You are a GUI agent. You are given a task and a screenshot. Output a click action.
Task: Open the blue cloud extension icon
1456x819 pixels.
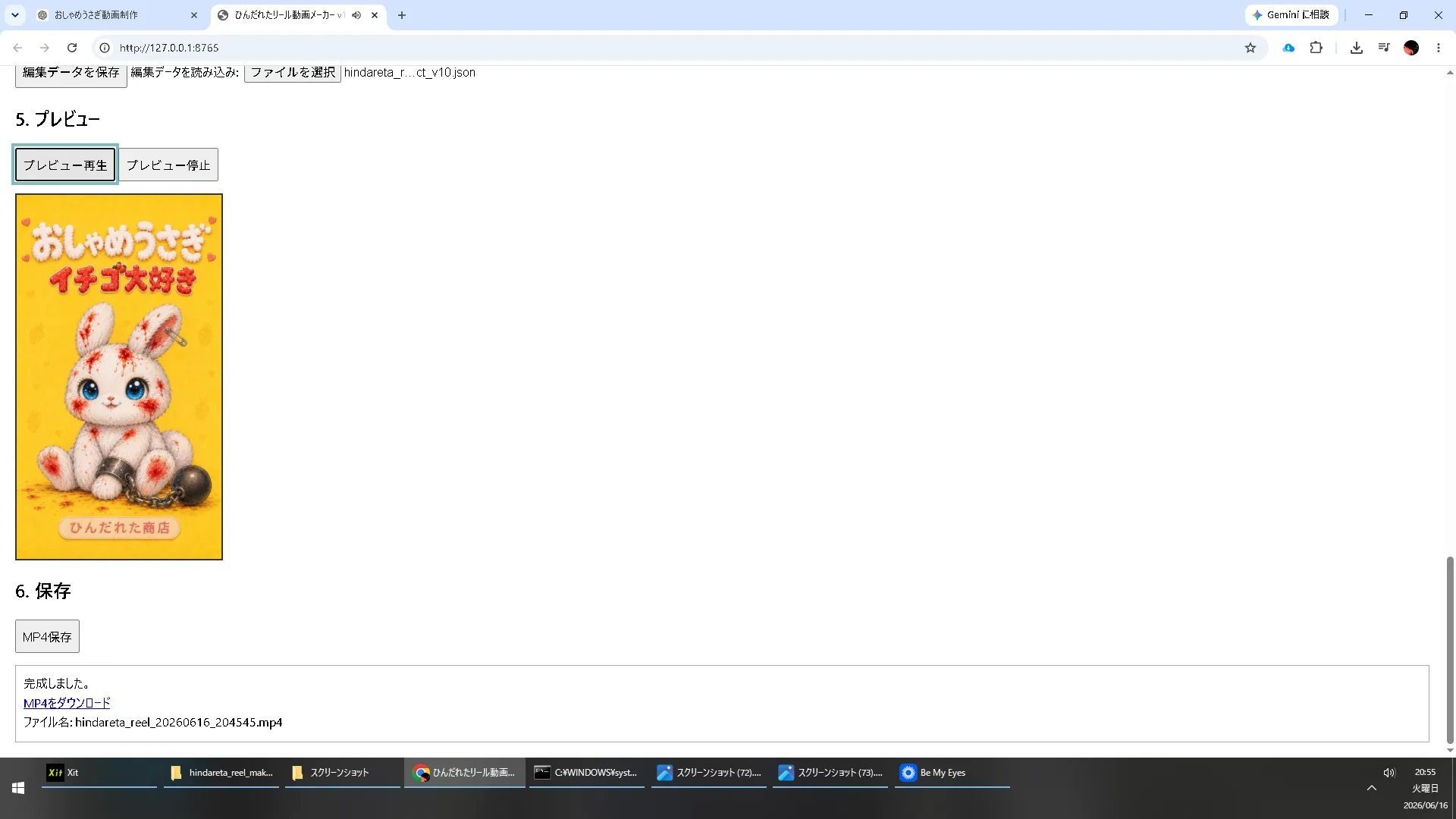tap(1288, 48)
